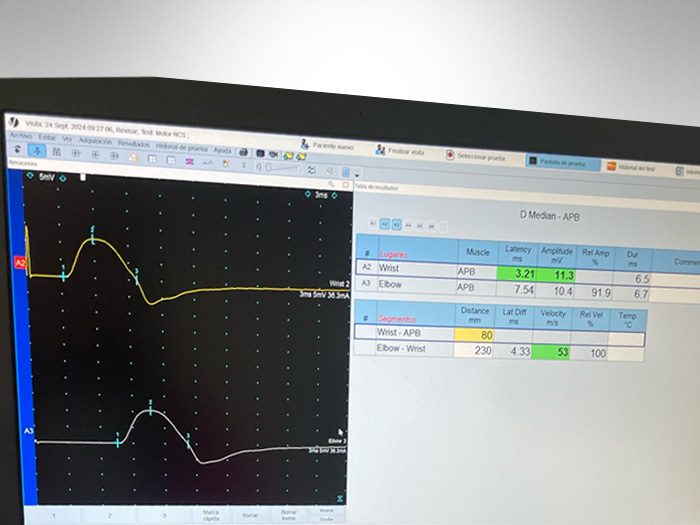Image resolution: width=700 pixels, height=525 pixels.
Task: Increase sensitivity right of 5mV
Action: (63, 178)
